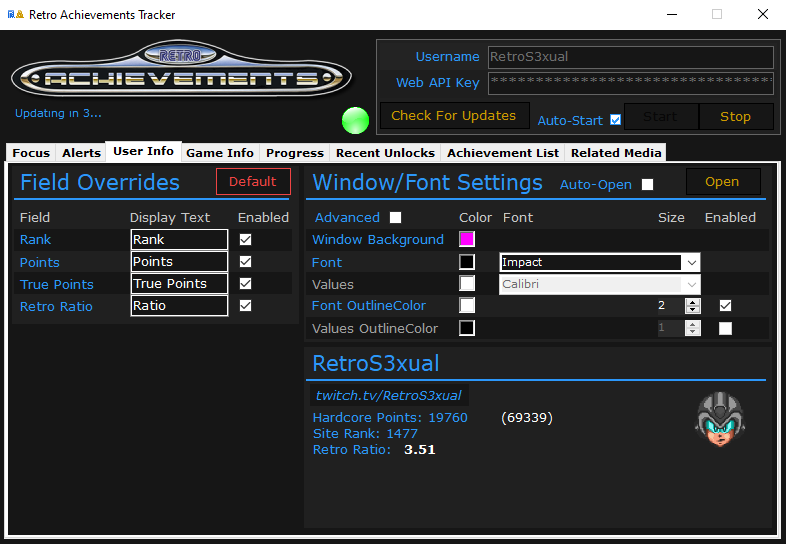Uncheck the Retro Ratio Enabled checkbox
This screenshot has height=544, width=786.
pyautogui.click(x=245, y=306)
